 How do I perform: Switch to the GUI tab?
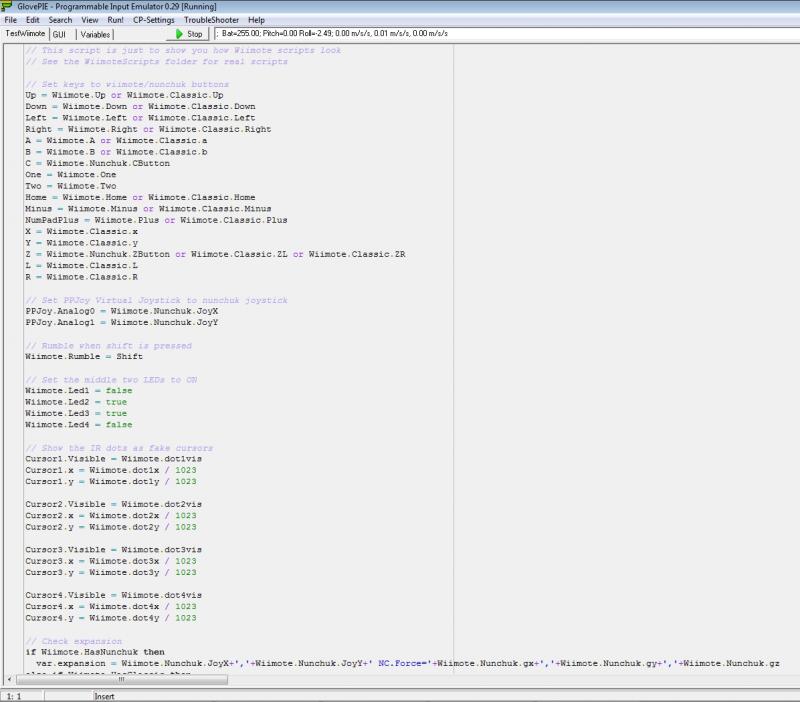(61, 34)
